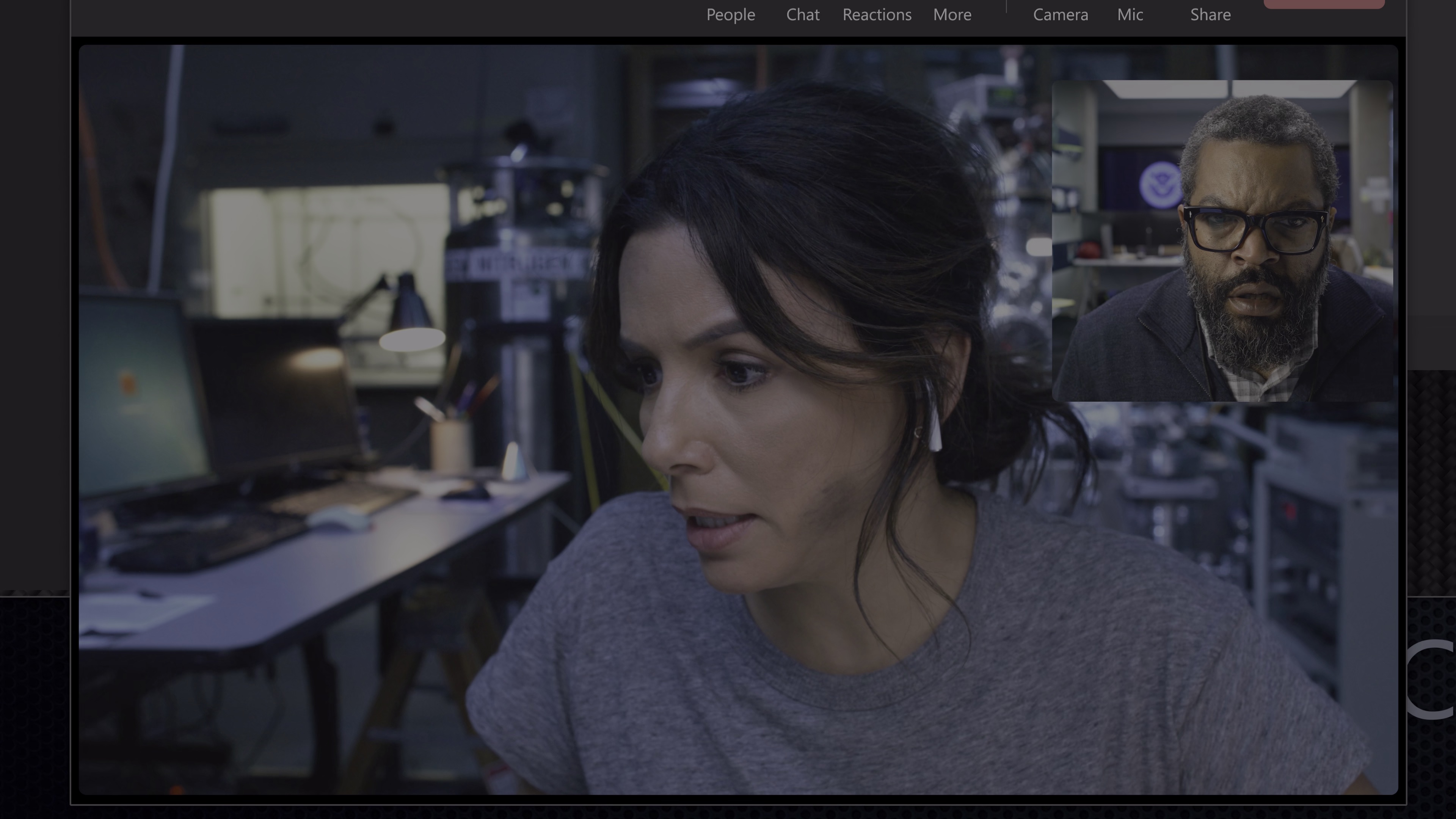This screenshot has width=1456, height=819.
Task: Click the red Leave call button
Action: (1324, 4)
